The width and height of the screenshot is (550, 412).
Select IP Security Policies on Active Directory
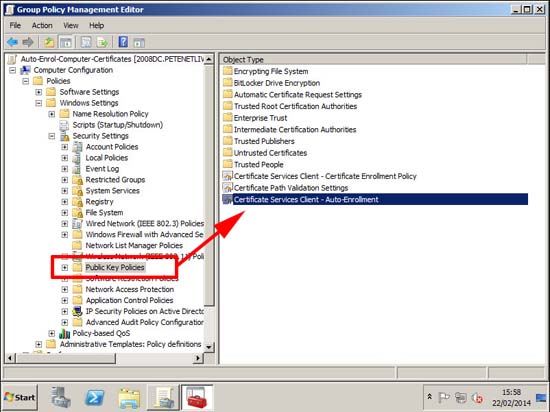coord(145,311)
